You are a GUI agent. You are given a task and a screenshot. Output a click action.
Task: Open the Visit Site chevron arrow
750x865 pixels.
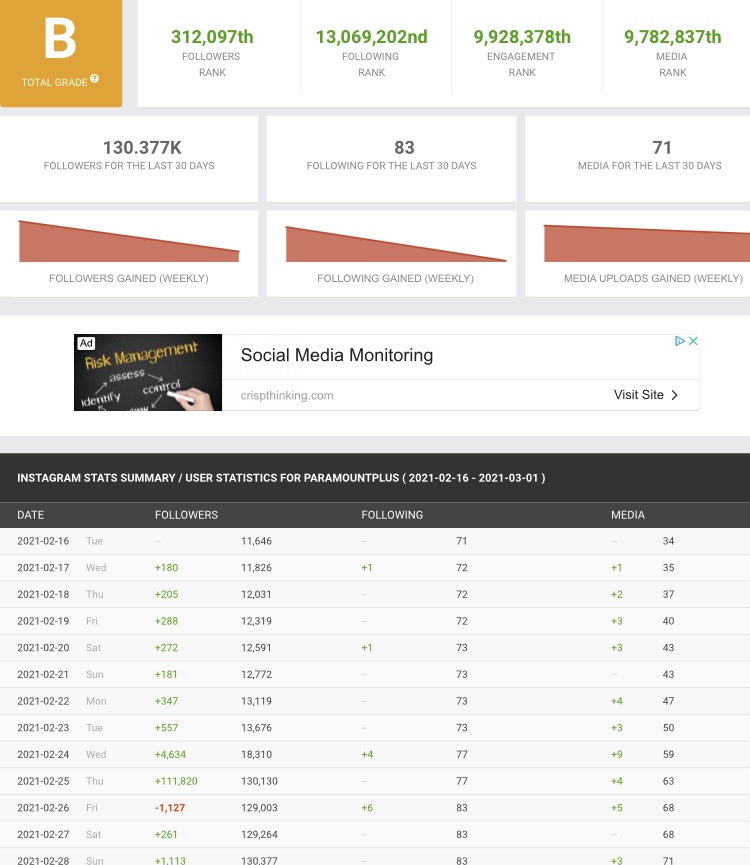pos(674,395)
